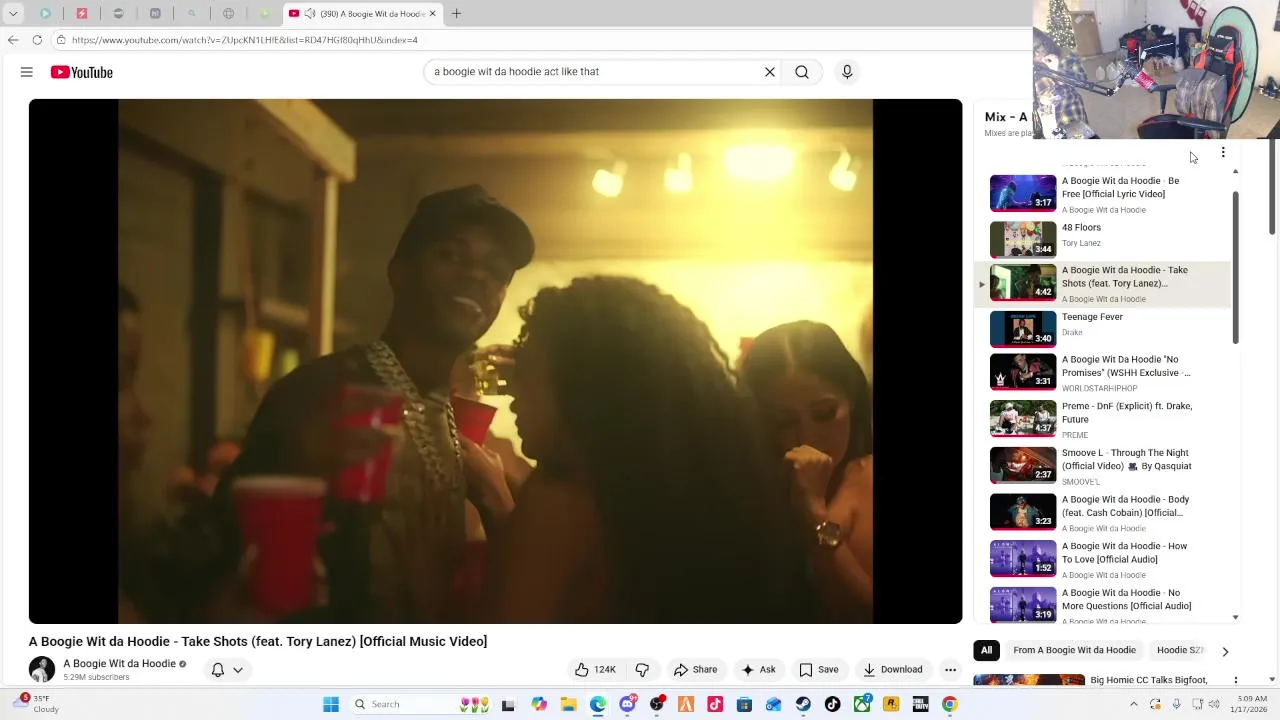Clear the search box with X

pyautogui.click(x=770, y=72)
